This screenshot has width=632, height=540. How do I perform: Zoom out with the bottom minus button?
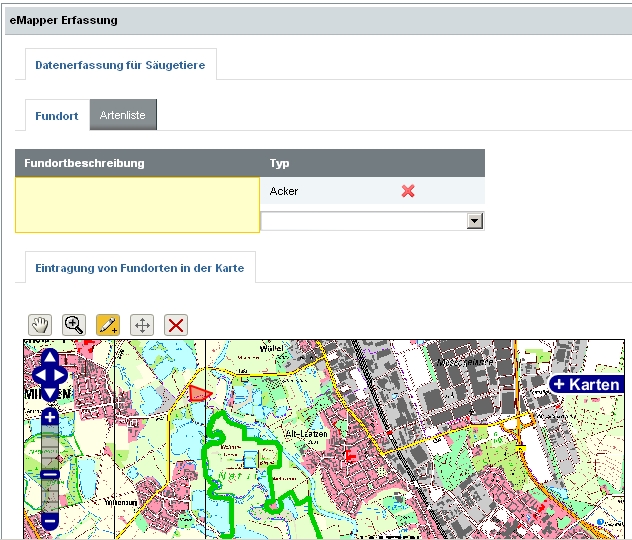pos(50,521)
